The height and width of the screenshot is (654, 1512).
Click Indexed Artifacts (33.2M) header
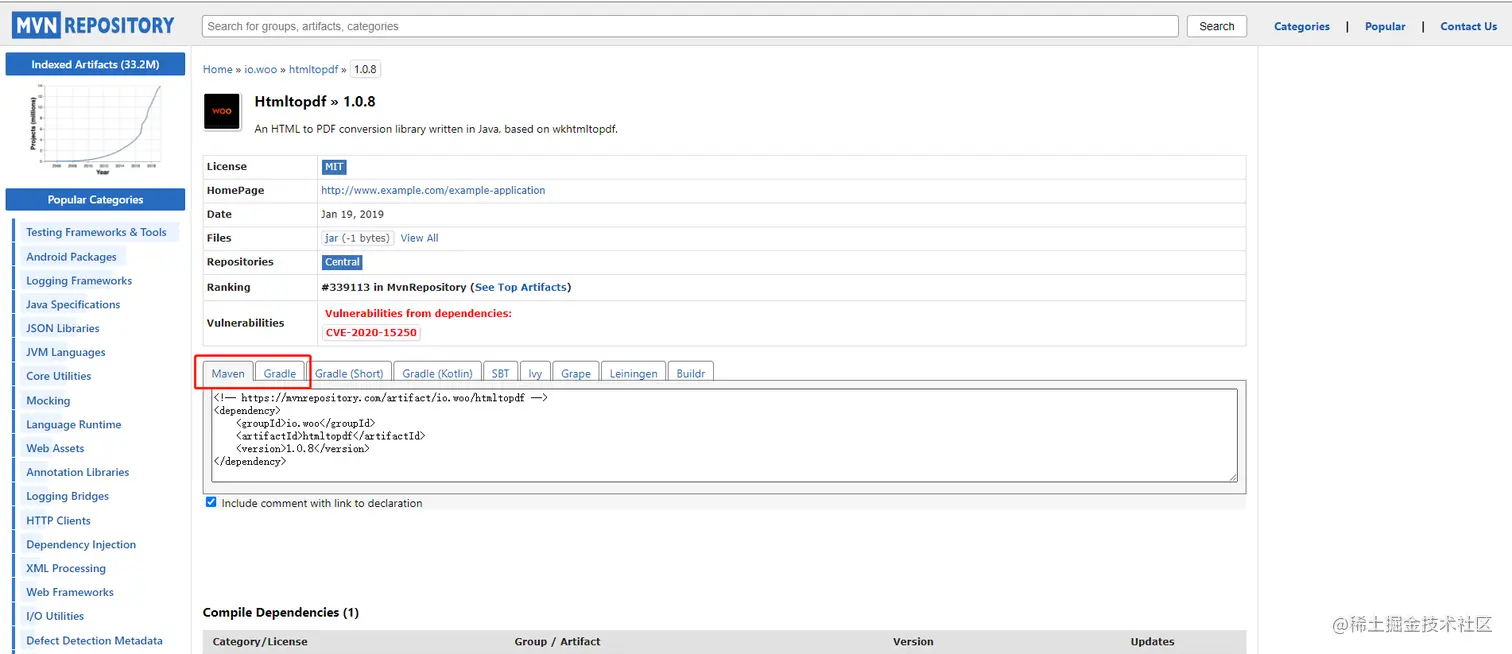95,64
